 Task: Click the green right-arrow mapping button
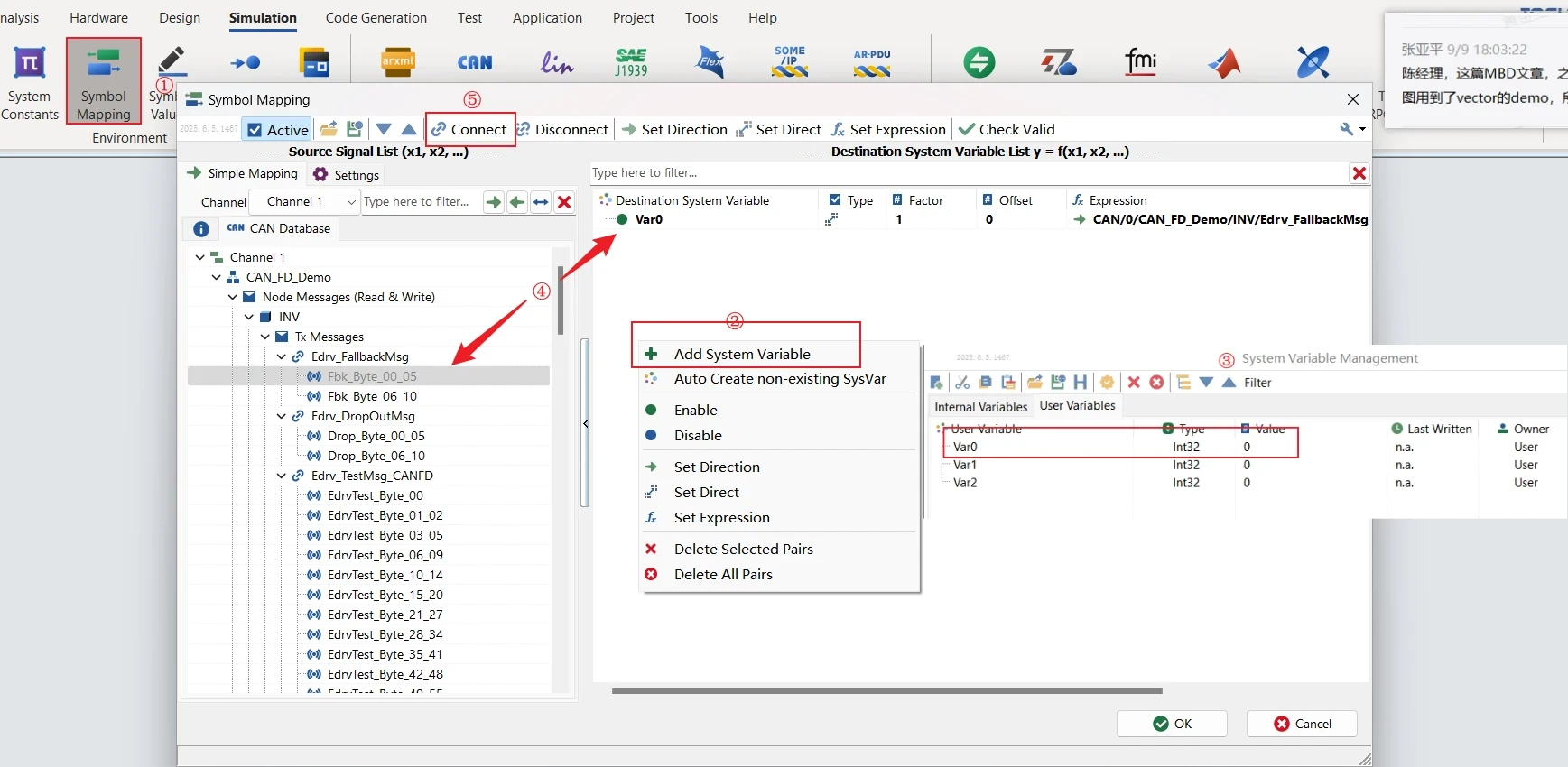coord(493,202)
